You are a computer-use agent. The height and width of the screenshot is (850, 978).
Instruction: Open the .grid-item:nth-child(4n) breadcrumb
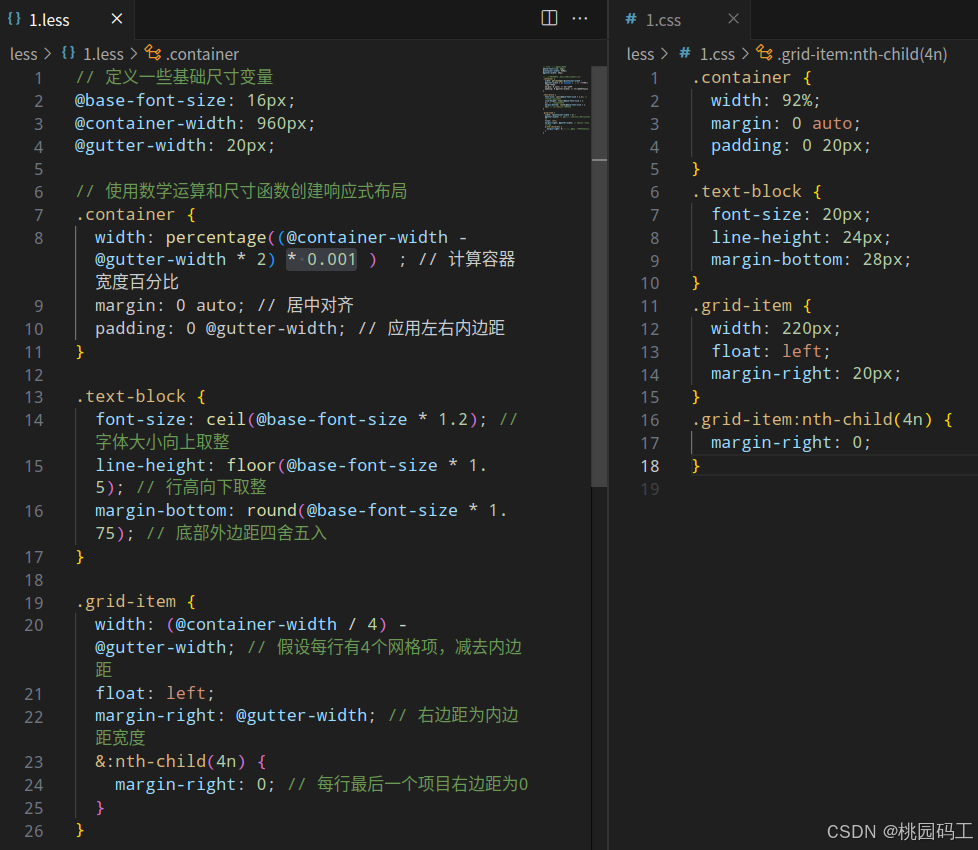[863, 54]
